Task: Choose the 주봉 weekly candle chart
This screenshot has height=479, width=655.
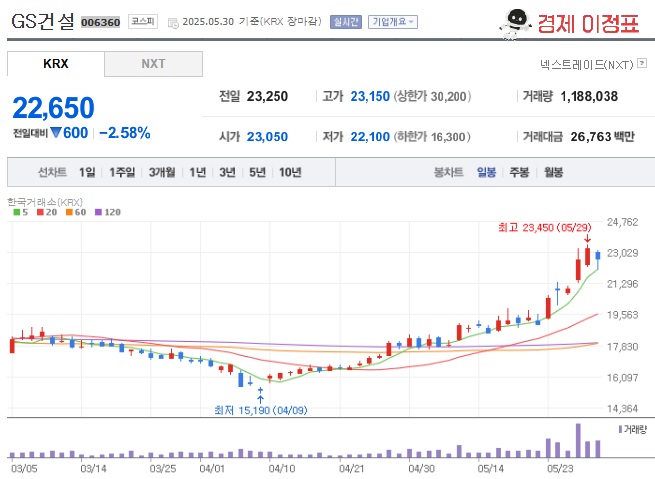Action: click(x=519, y=172)
